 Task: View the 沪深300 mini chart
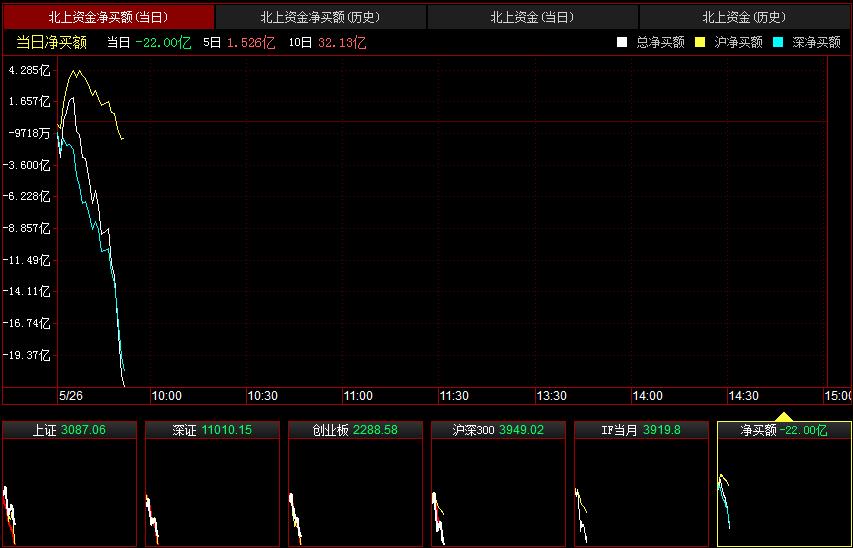click(498, 484)
